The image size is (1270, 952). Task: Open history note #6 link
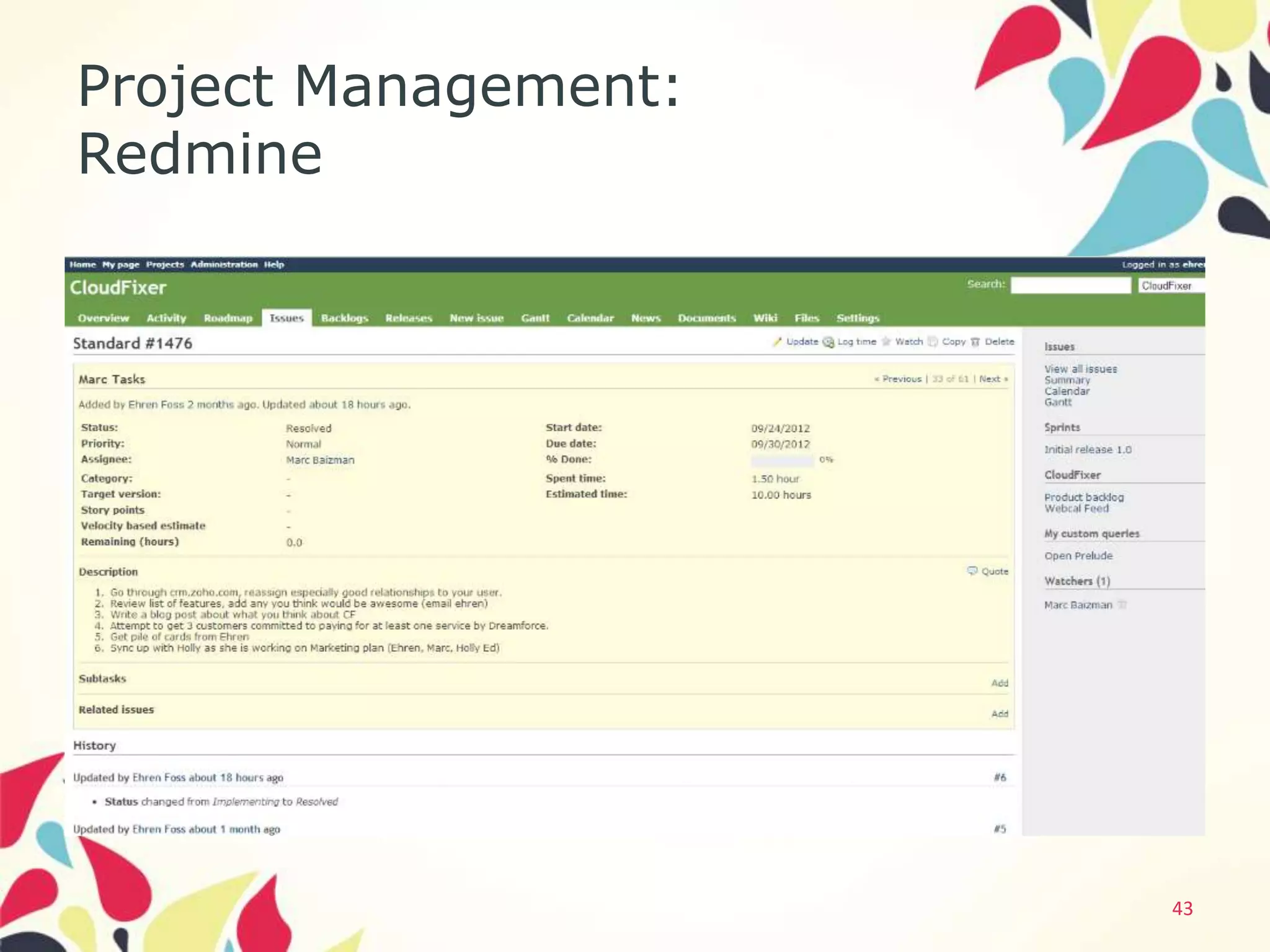(1000, 777)
